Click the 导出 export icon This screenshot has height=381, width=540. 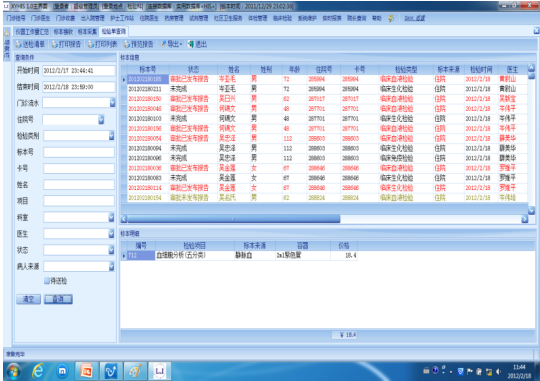click(163, 44)
